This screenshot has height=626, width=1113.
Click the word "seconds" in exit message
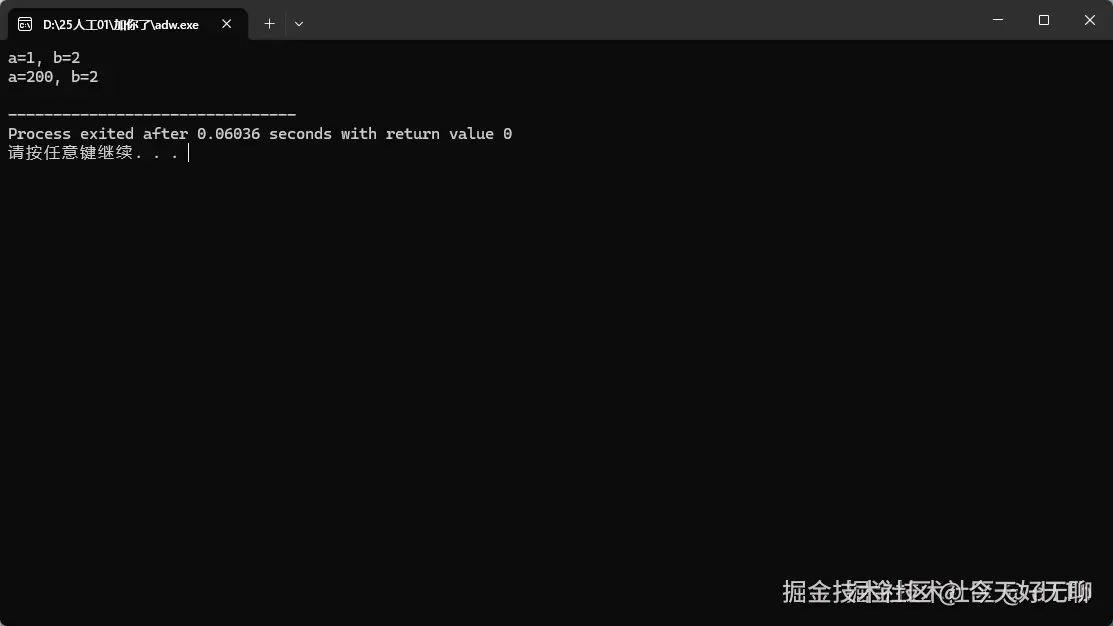point(300,133)
